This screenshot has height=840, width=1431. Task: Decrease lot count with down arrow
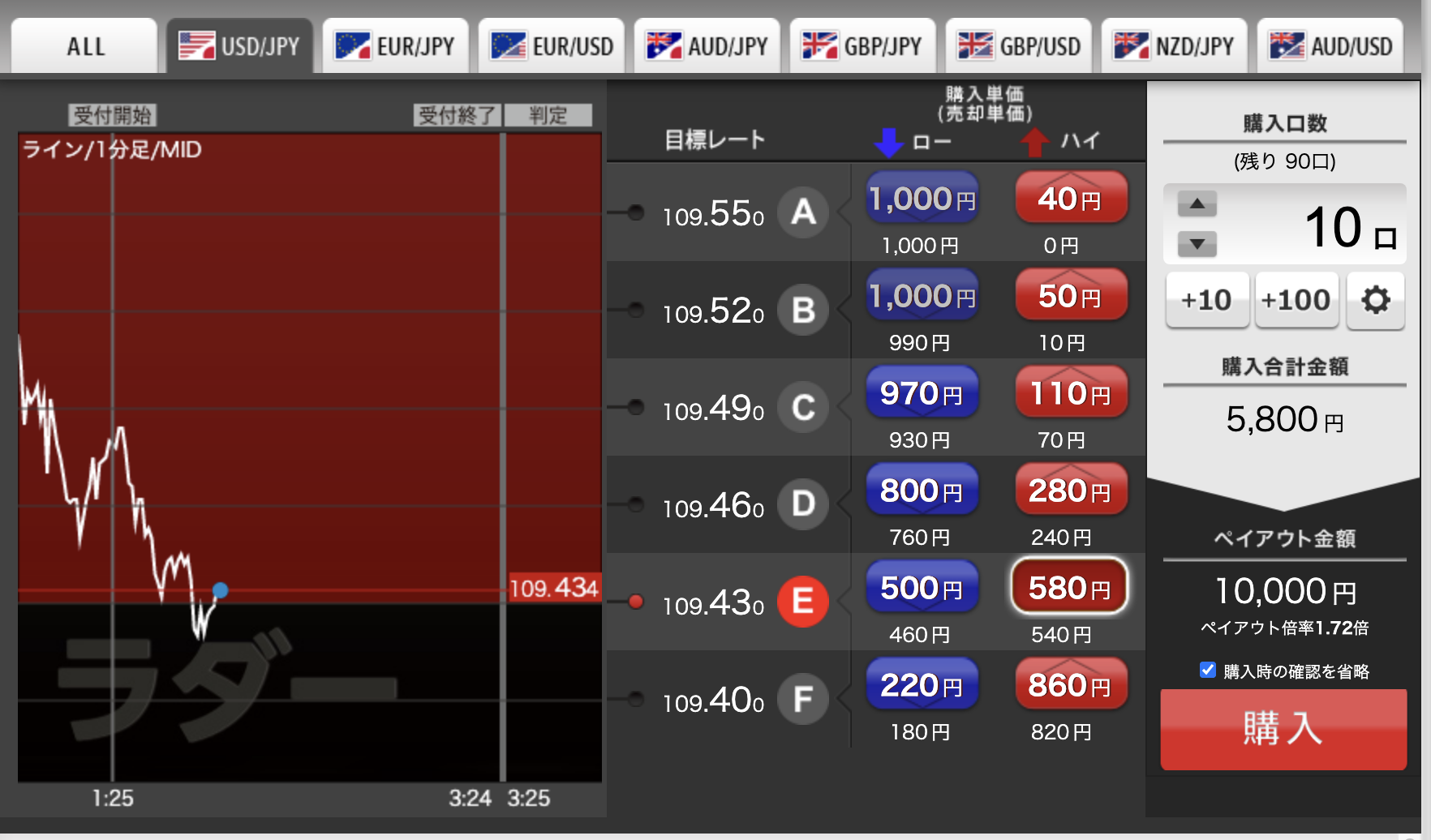click(1197, 243)
